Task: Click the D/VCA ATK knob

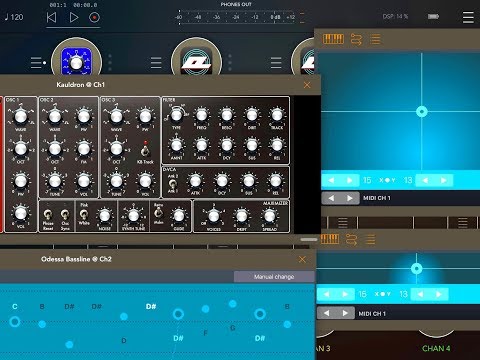Action: point(195,181)
